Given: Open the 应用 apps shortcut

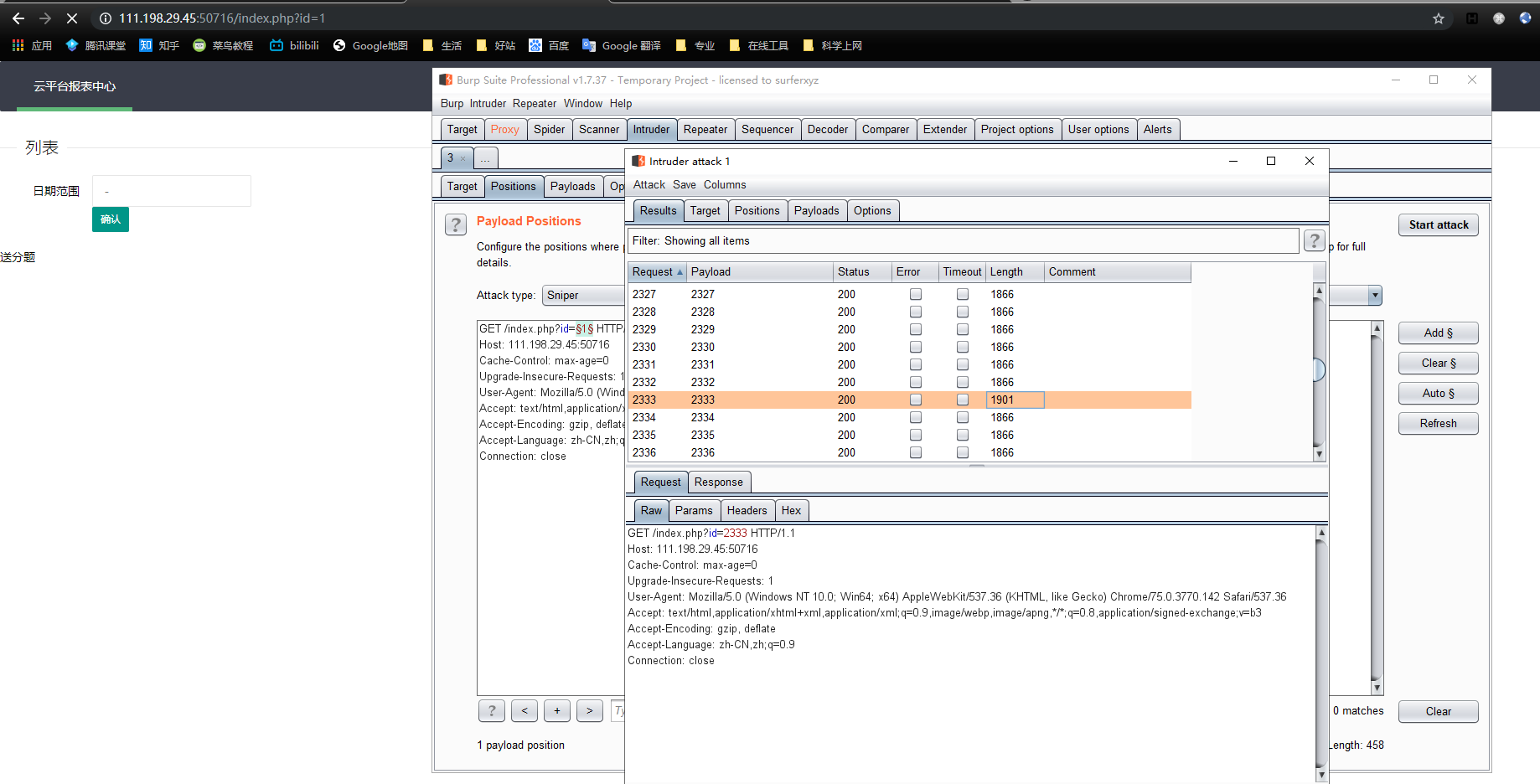Looking at the screenshot, I should (32, 45).
